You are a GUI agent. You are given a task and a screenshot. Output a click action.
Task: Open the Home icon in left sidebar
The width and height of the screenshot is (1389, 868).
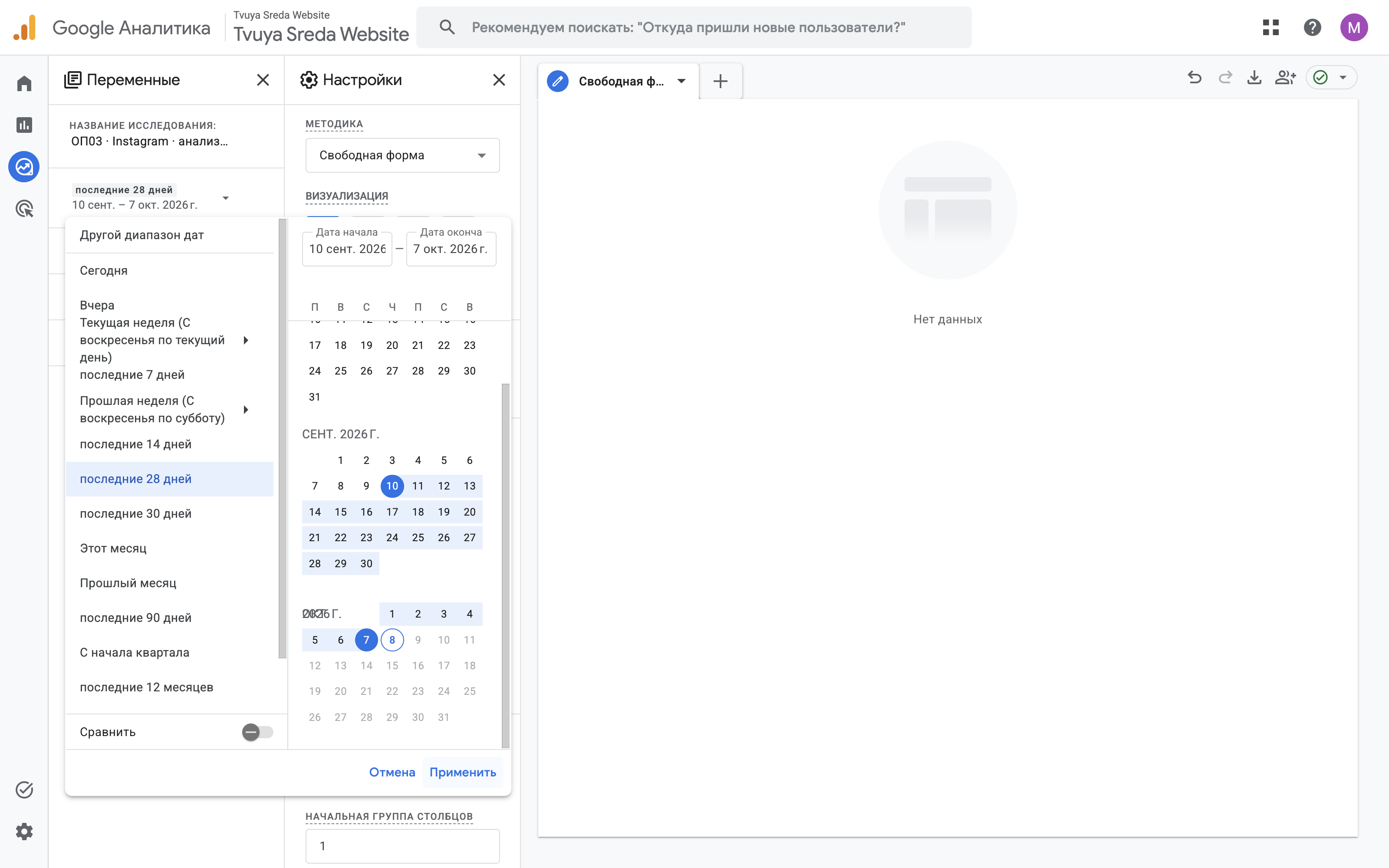point(24,84)
